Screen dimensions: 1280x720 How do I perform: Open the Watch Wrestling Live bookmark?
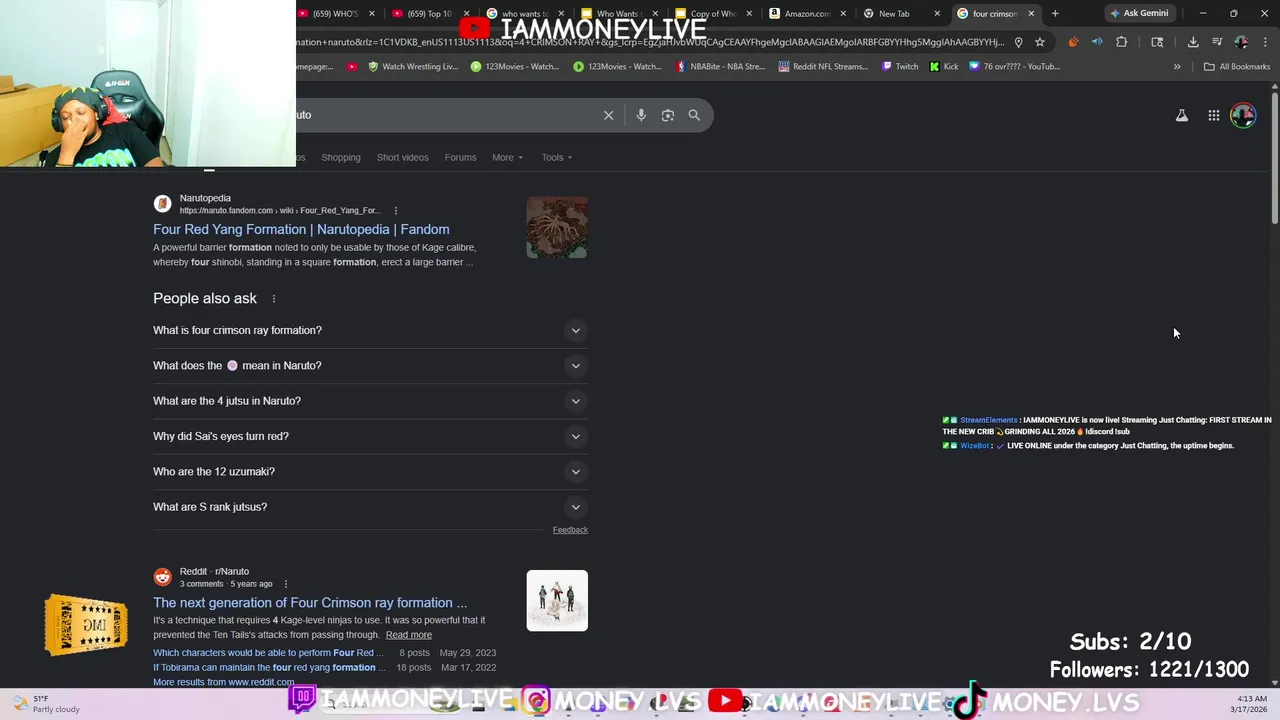[413, 67]
